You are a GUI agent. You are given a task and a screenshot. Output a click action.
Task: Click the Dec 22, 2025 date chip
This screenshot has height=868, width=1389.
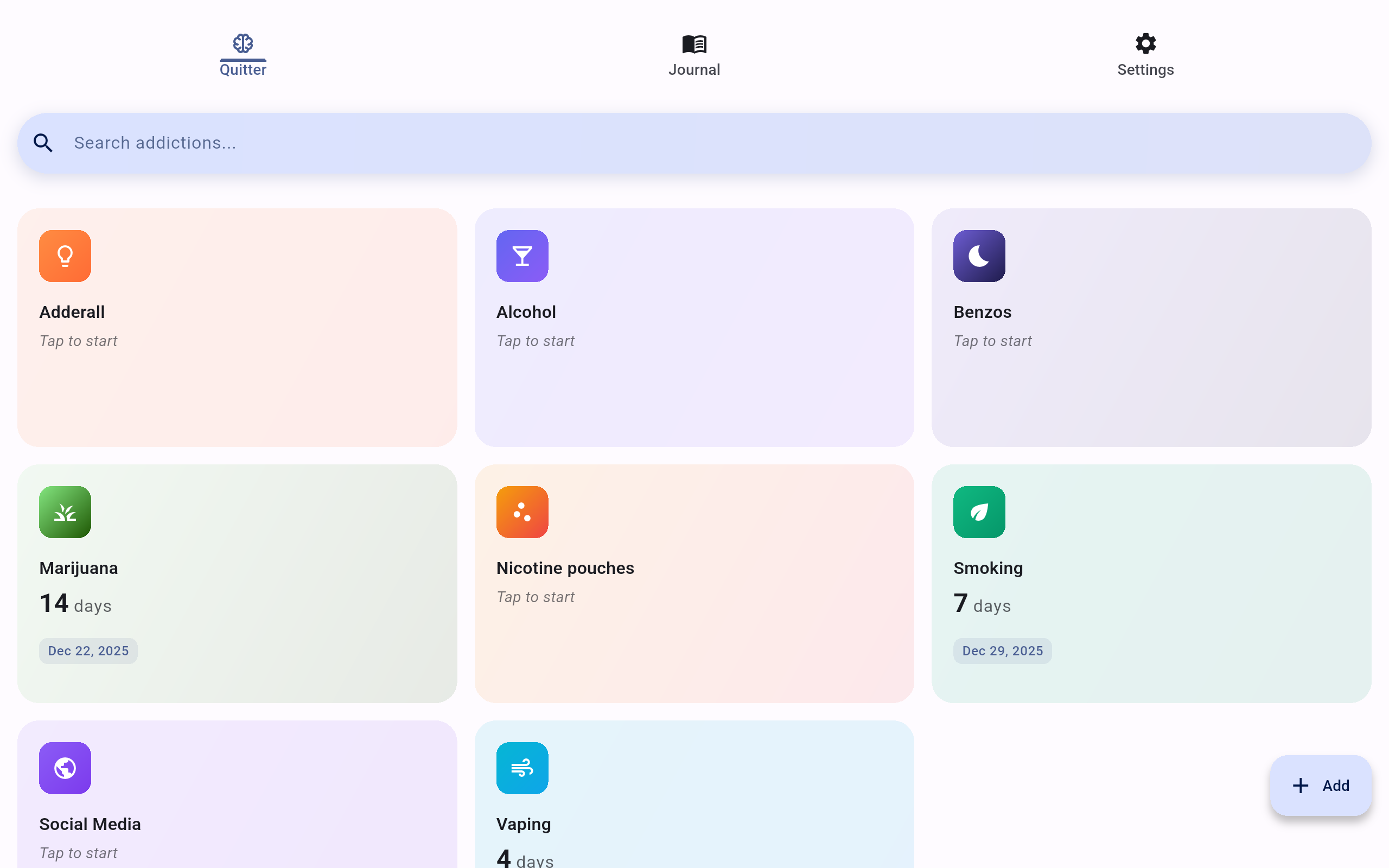[88, 650]
